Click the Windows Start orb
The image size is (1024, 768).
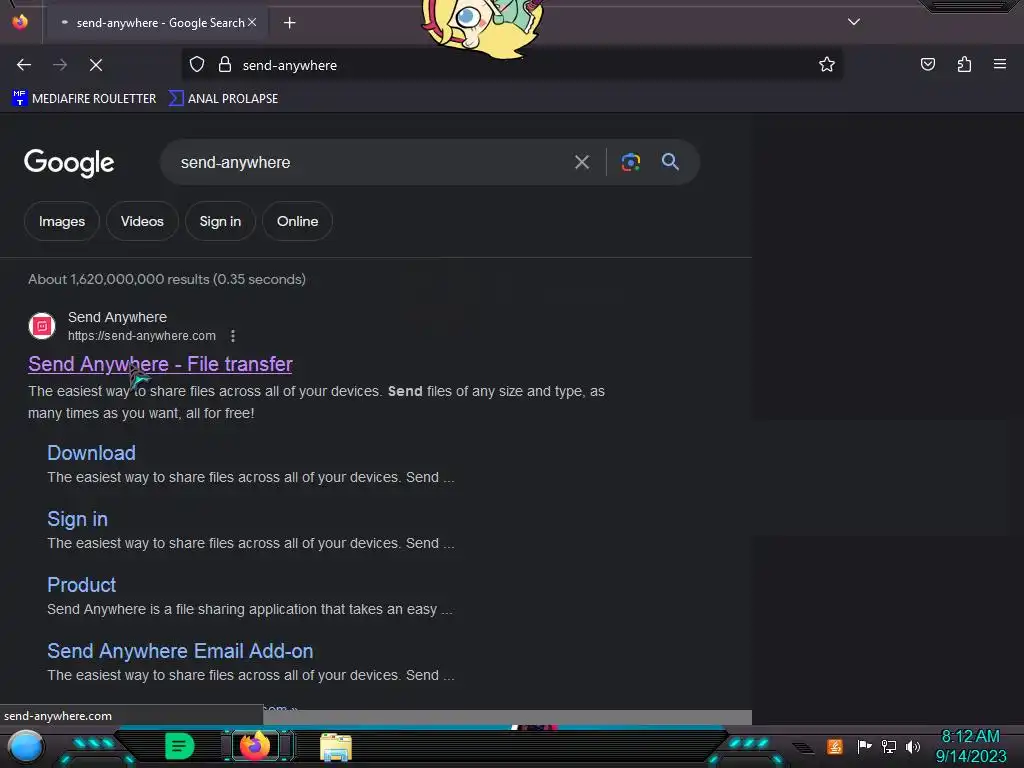point(25,747)
